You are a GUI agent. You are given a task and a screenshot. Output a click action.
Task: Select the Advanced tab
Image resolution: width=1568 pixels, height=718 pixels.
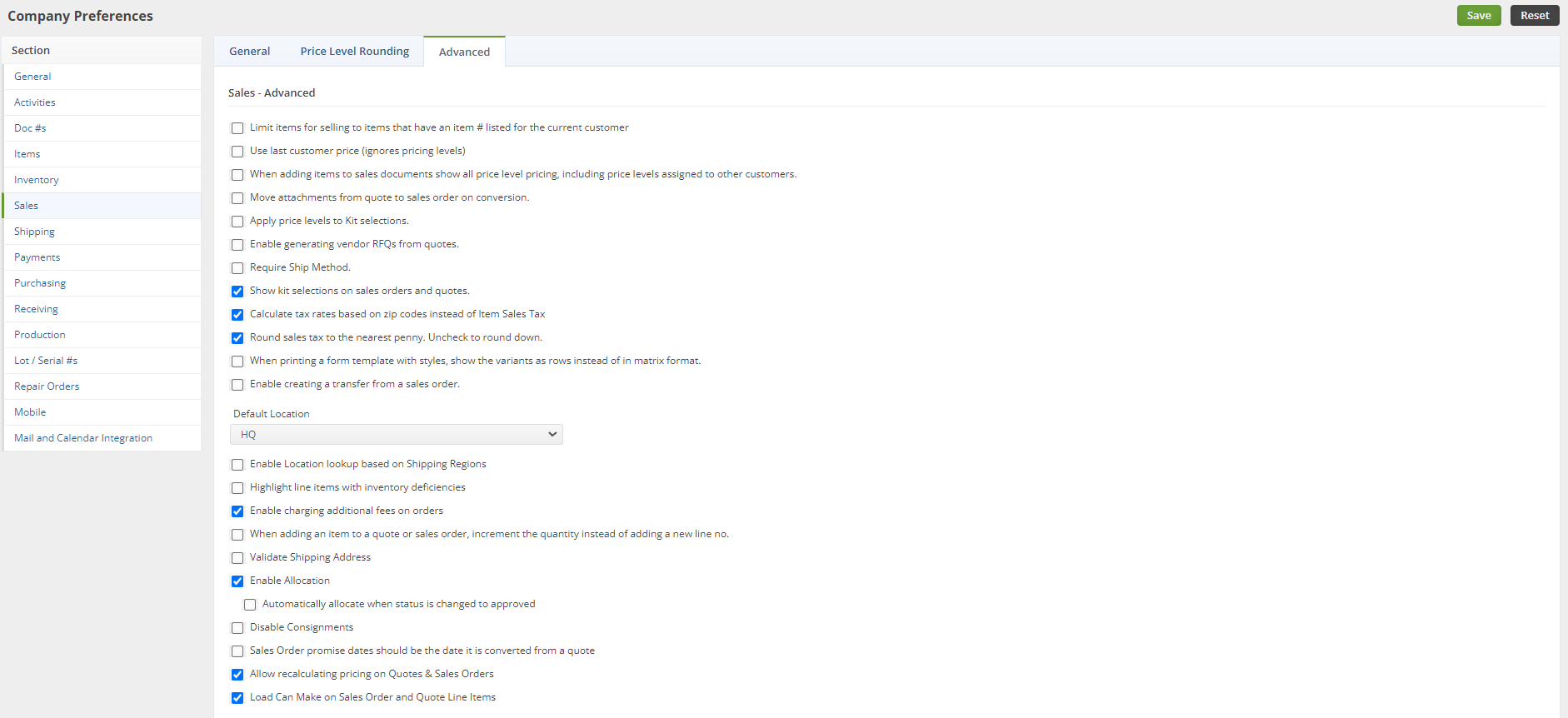[464, 52]
